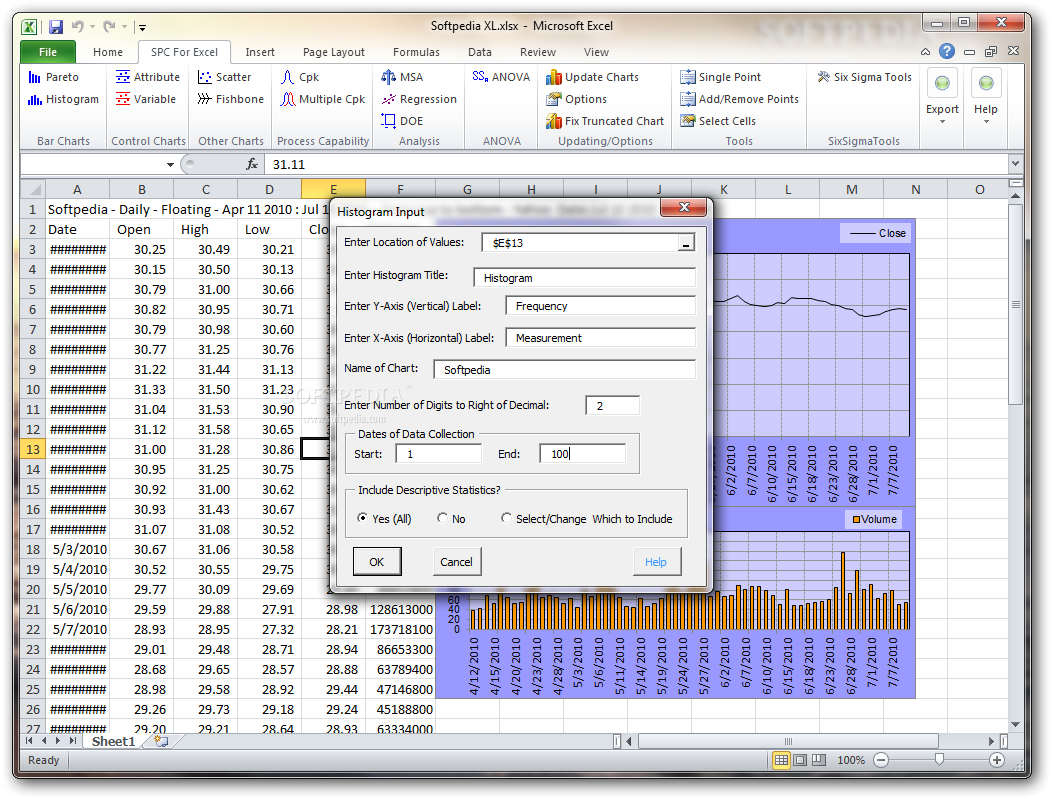Switch to the Formulas tab
The height and width of the screenshot is (799, 1052).
click(x=416, y=52)
